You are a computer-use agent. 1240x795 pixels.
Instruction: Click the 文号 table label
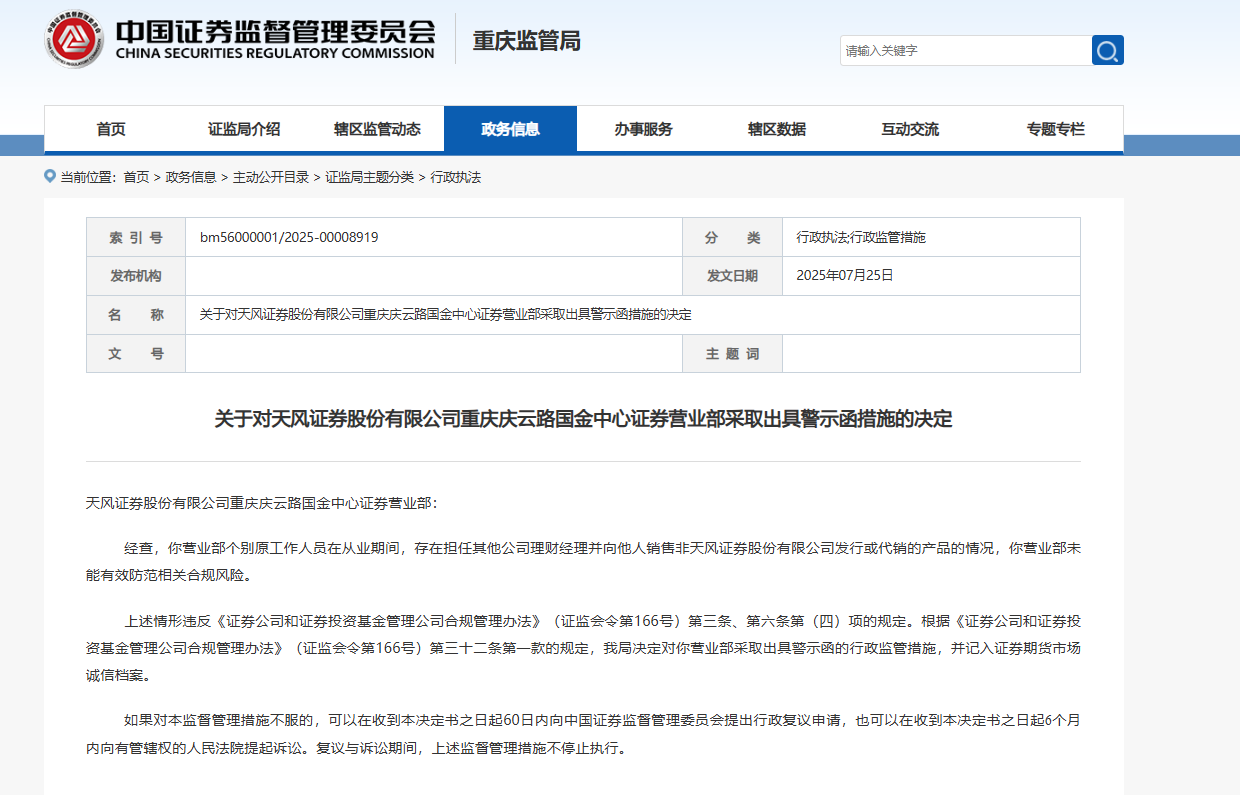coord(136,354)
